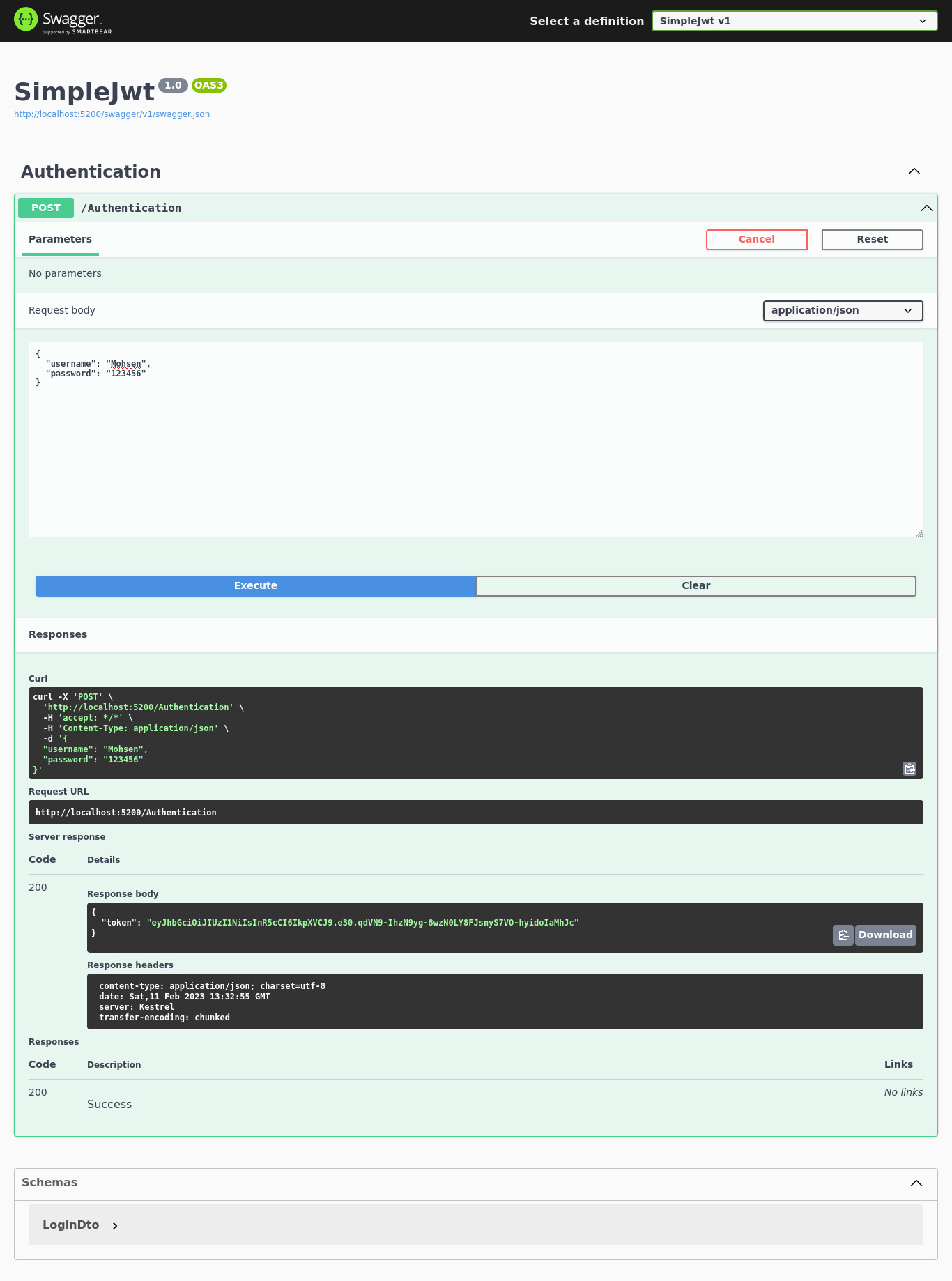Click inside the request body text area
Viewport: 952px width, 1281px height.
point(475,446)
